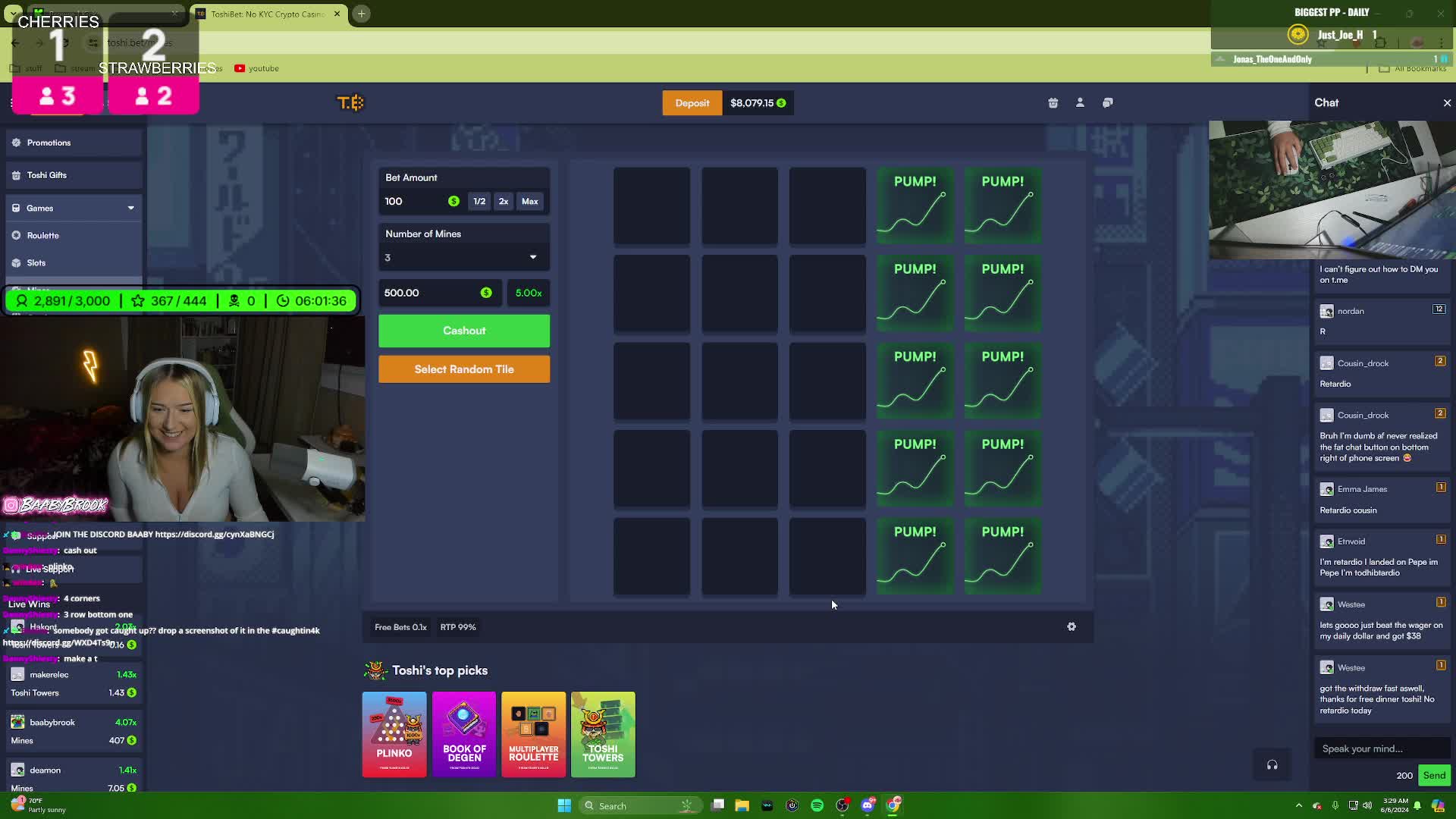1456x819 pixels.
Task: Open the Toshi Towers game thumbnail
Action: [x=603, y=735]
